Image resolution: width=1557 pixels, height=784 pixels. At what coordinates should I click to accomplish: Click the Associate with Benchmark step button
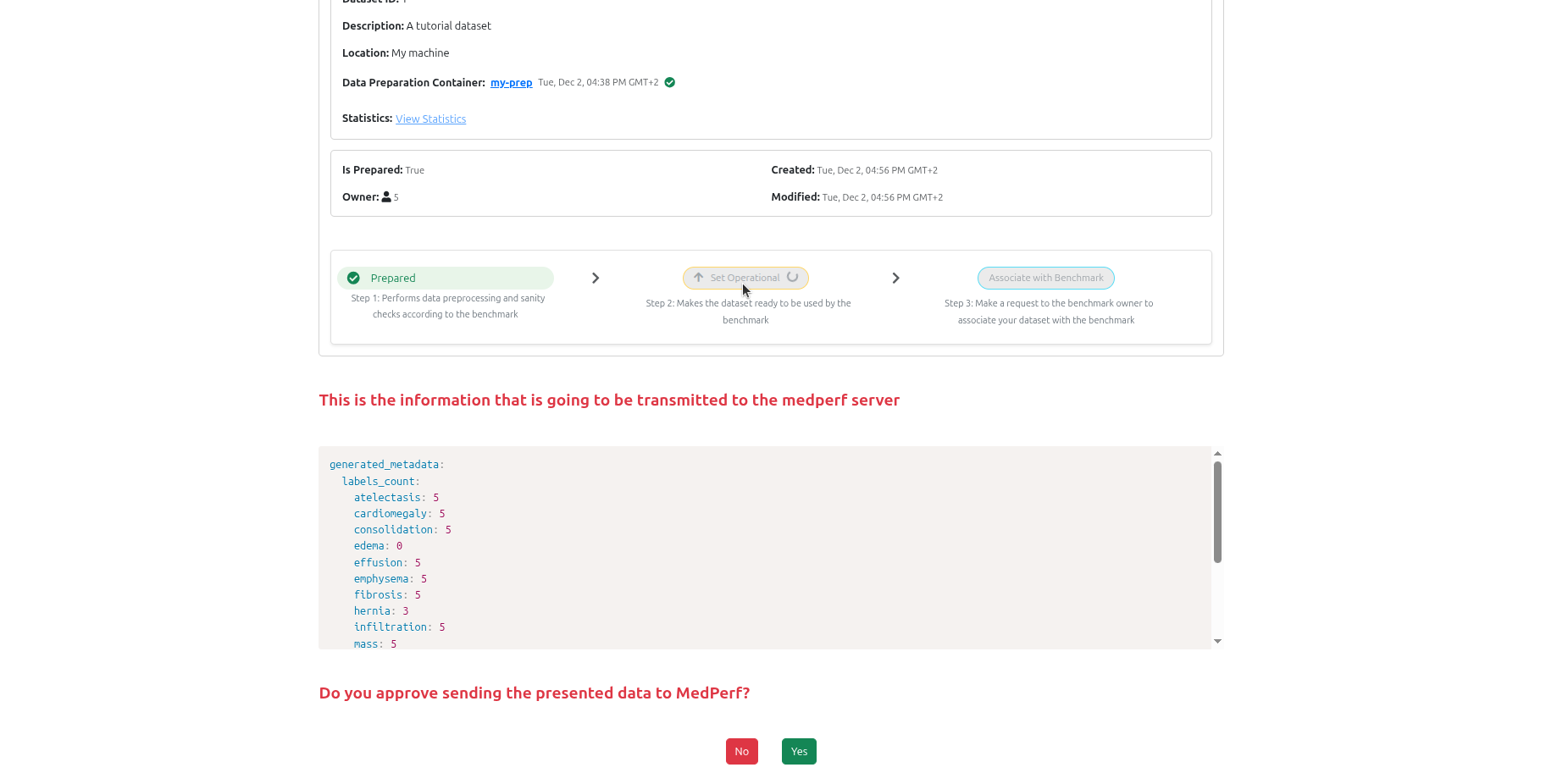pyautogui.click(x=1045, y=278)
